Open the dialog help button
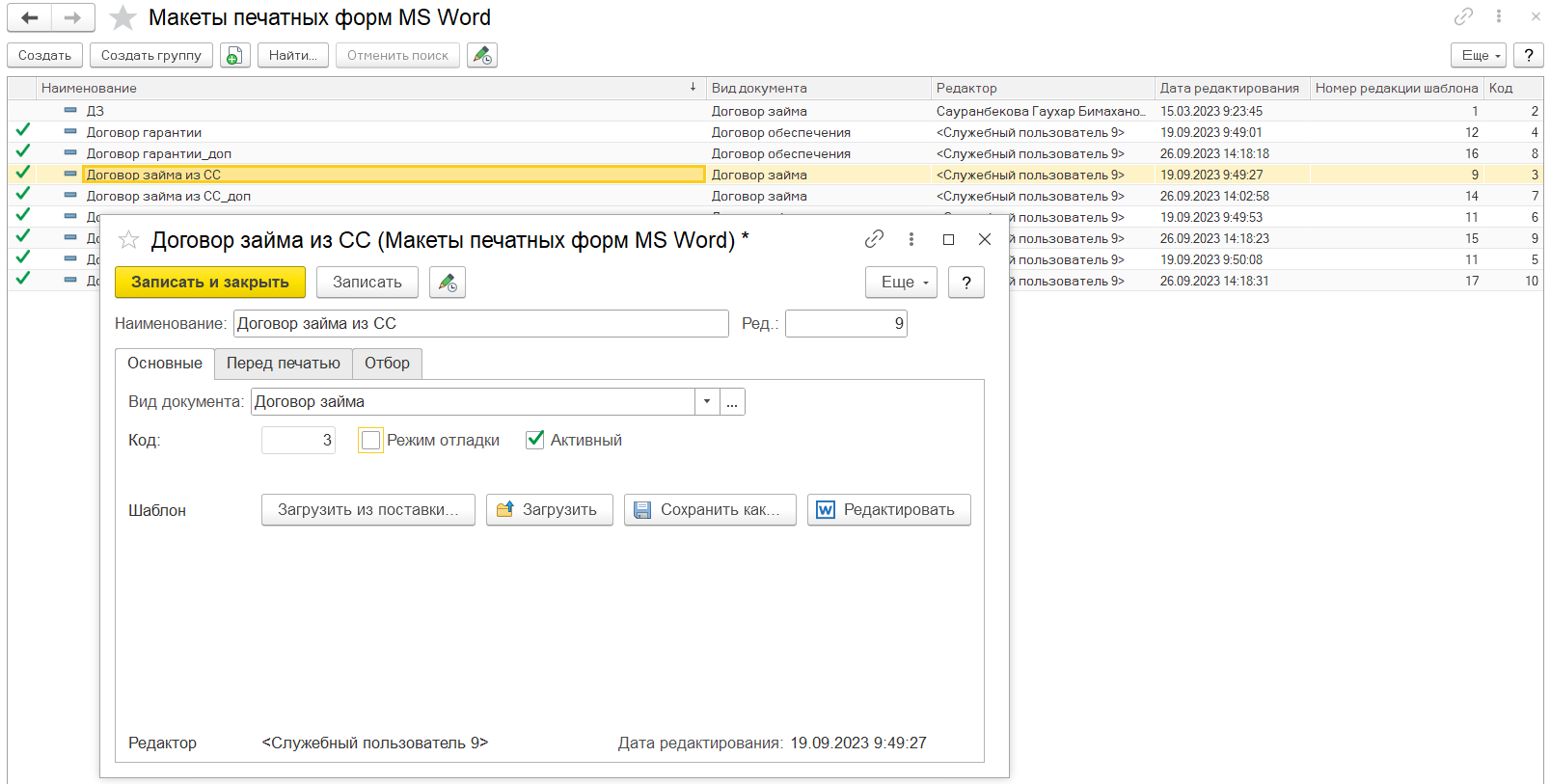Viewport: 1550px width, 784px height. [966, 283]
